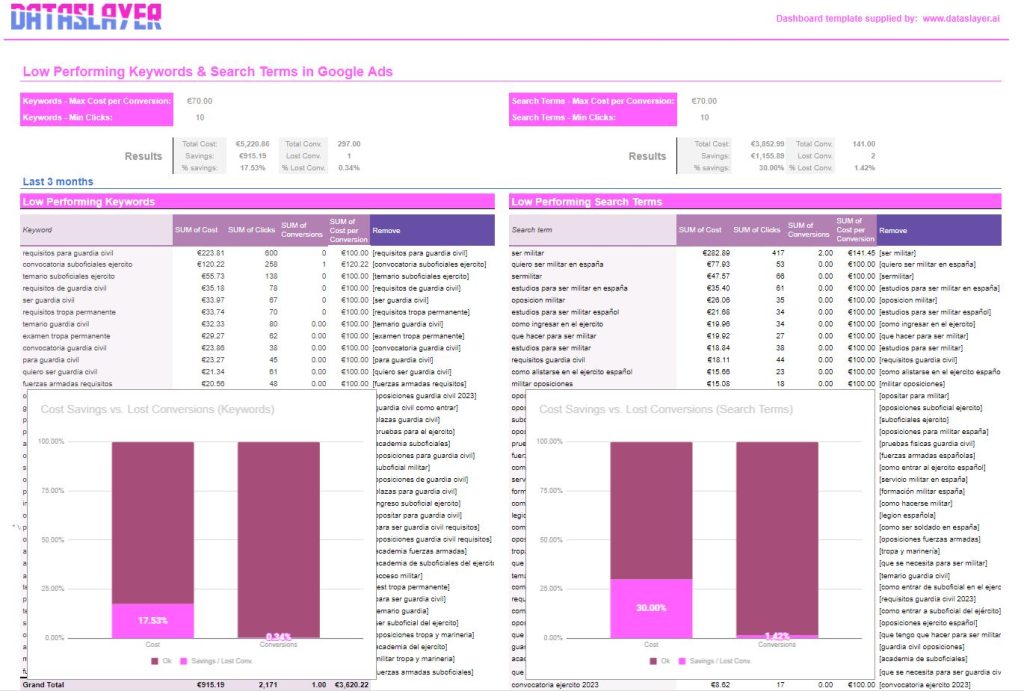Select the Keywords Min Clicks value
The height and width of the screenshot is (691, 1024).
click(199, 117)
